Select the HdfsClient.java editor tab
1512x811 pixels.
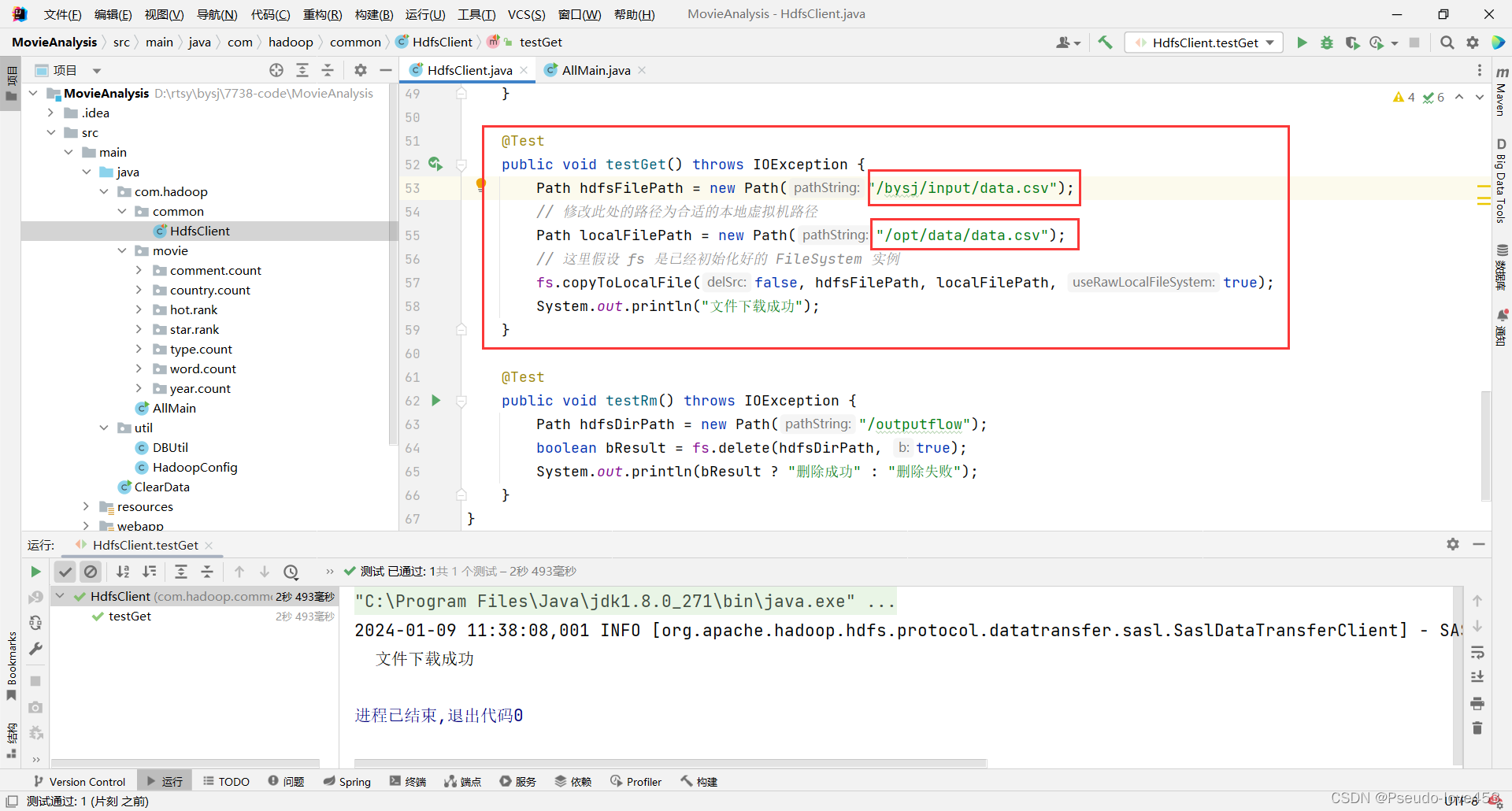click(469, 70)
